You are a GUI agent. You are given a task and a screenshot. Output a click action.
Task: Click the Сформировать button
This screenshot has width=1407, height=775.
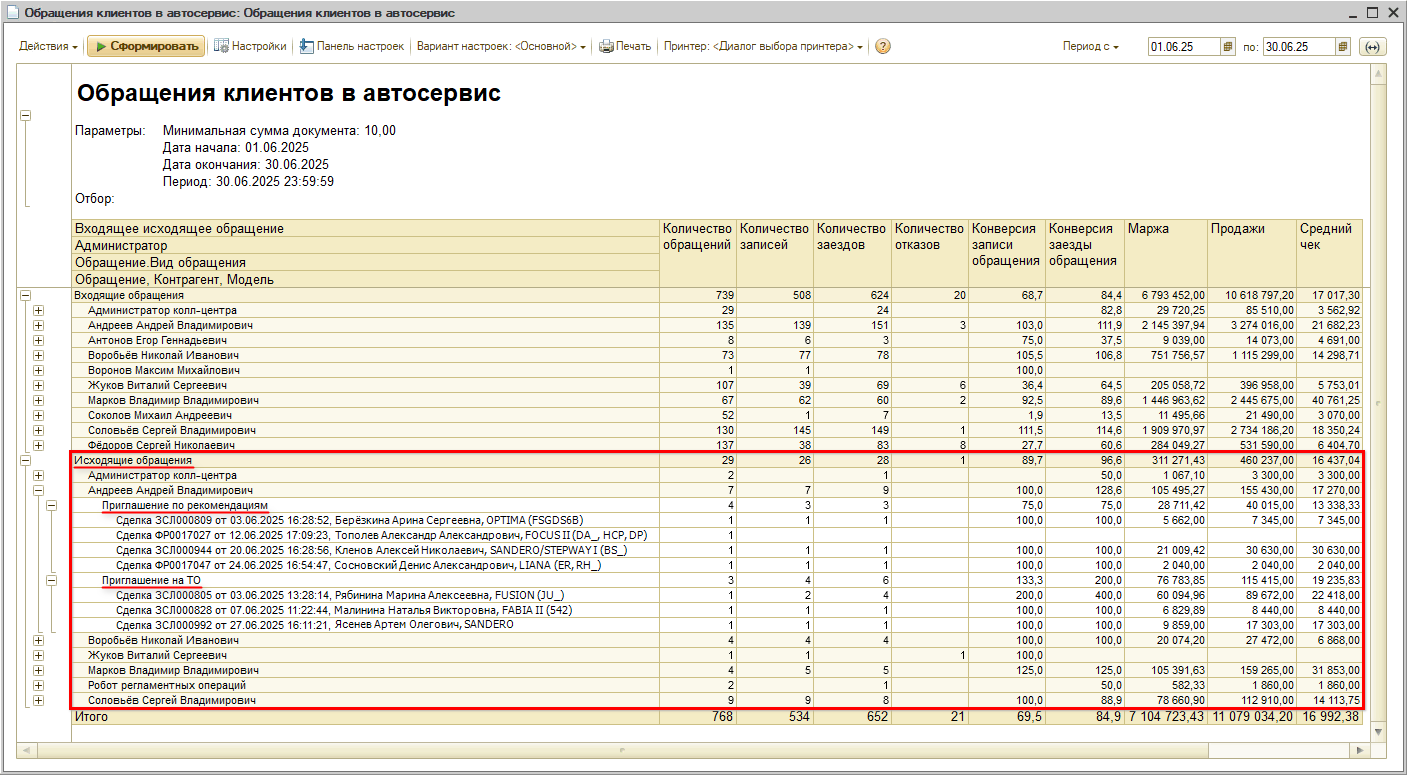[x=146, y=47]
